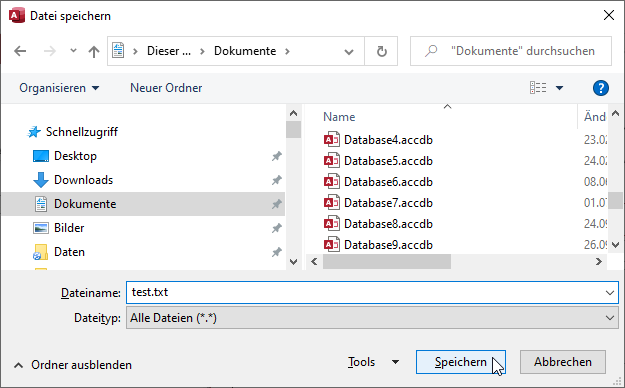The height and width of the screenshot is (388, 625).
Task: Click the Schnellzugriff star icon
Action: pos(34,132)
